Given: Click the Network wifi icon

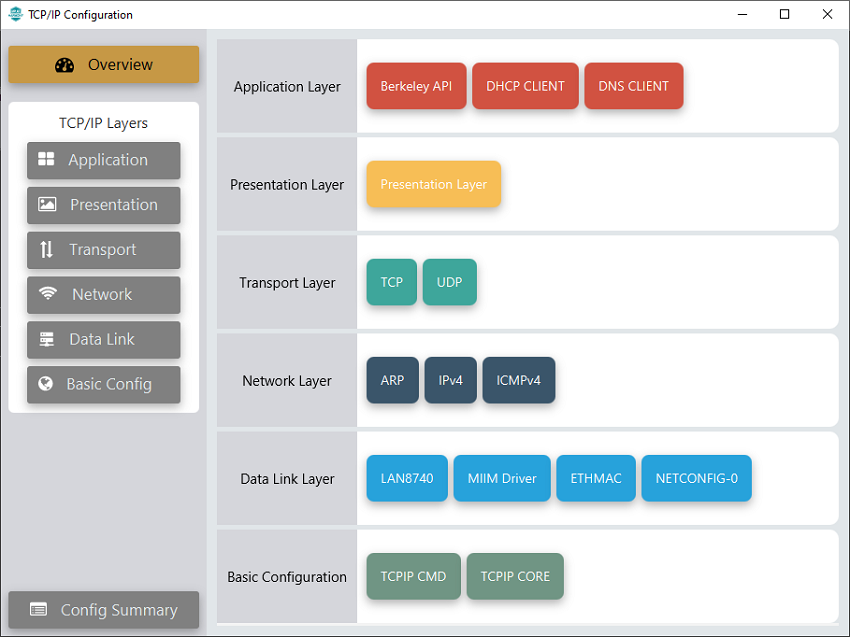Looking at the screenshot, I should pyautogui.click(x=48, y=294).
